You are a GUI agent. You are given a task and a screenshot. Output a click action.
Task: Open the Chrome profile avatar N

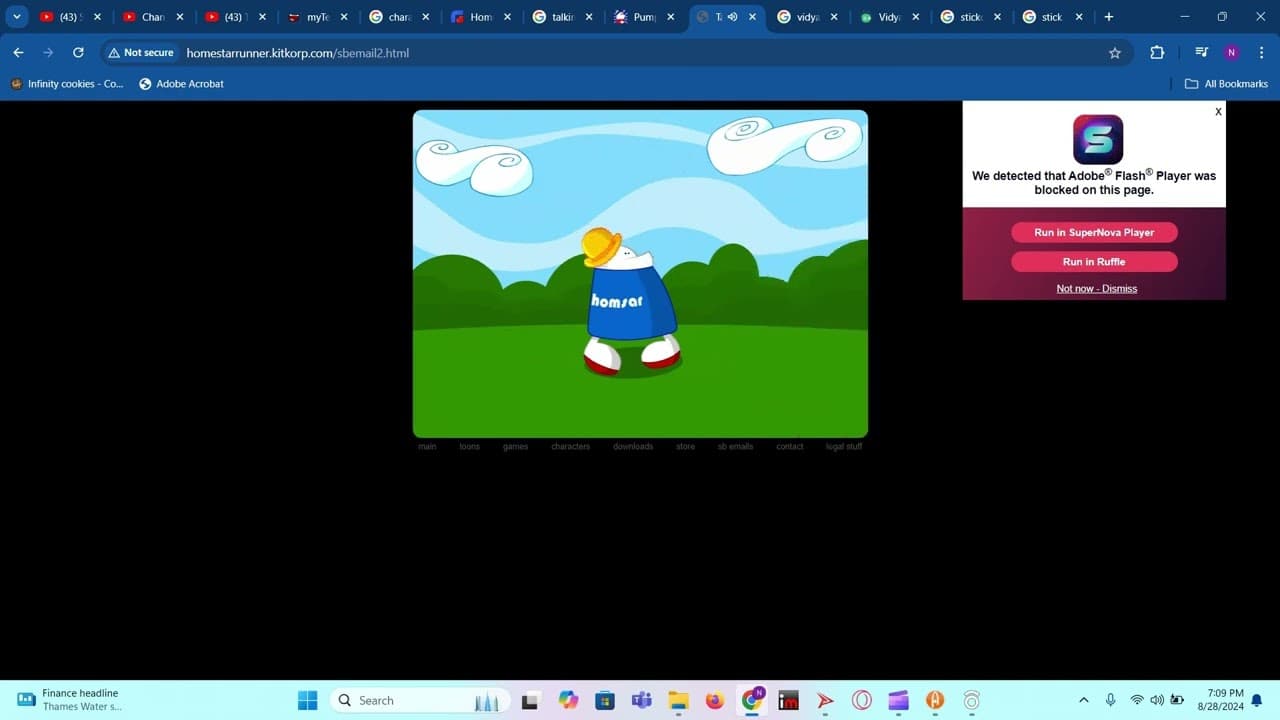[x=1231, y=53]
